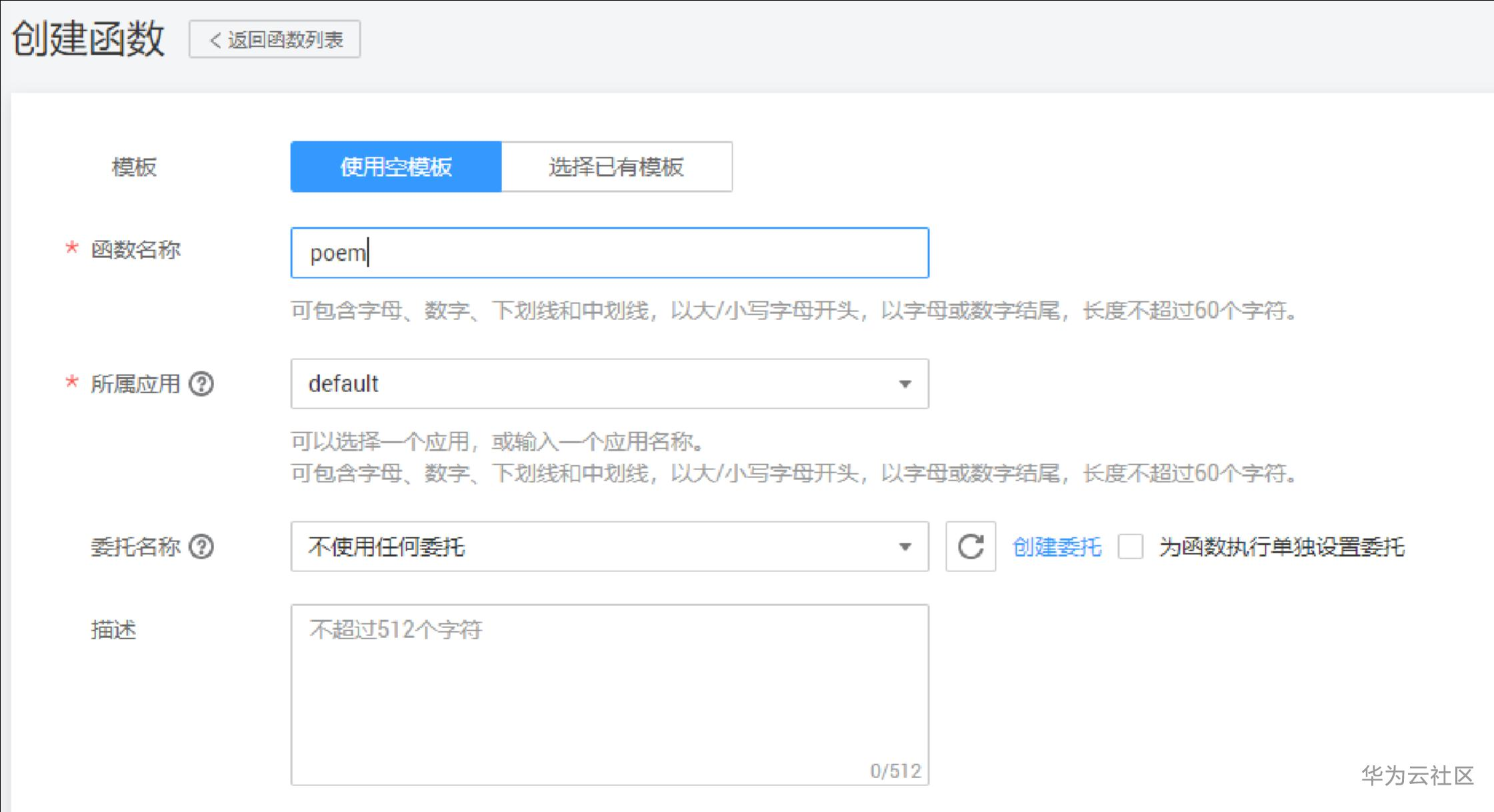This screenshot has width=1494, height=812.
Task: Enable 为函数执行单独设置委托 checkbox
Action: [x=1131, y=547]
